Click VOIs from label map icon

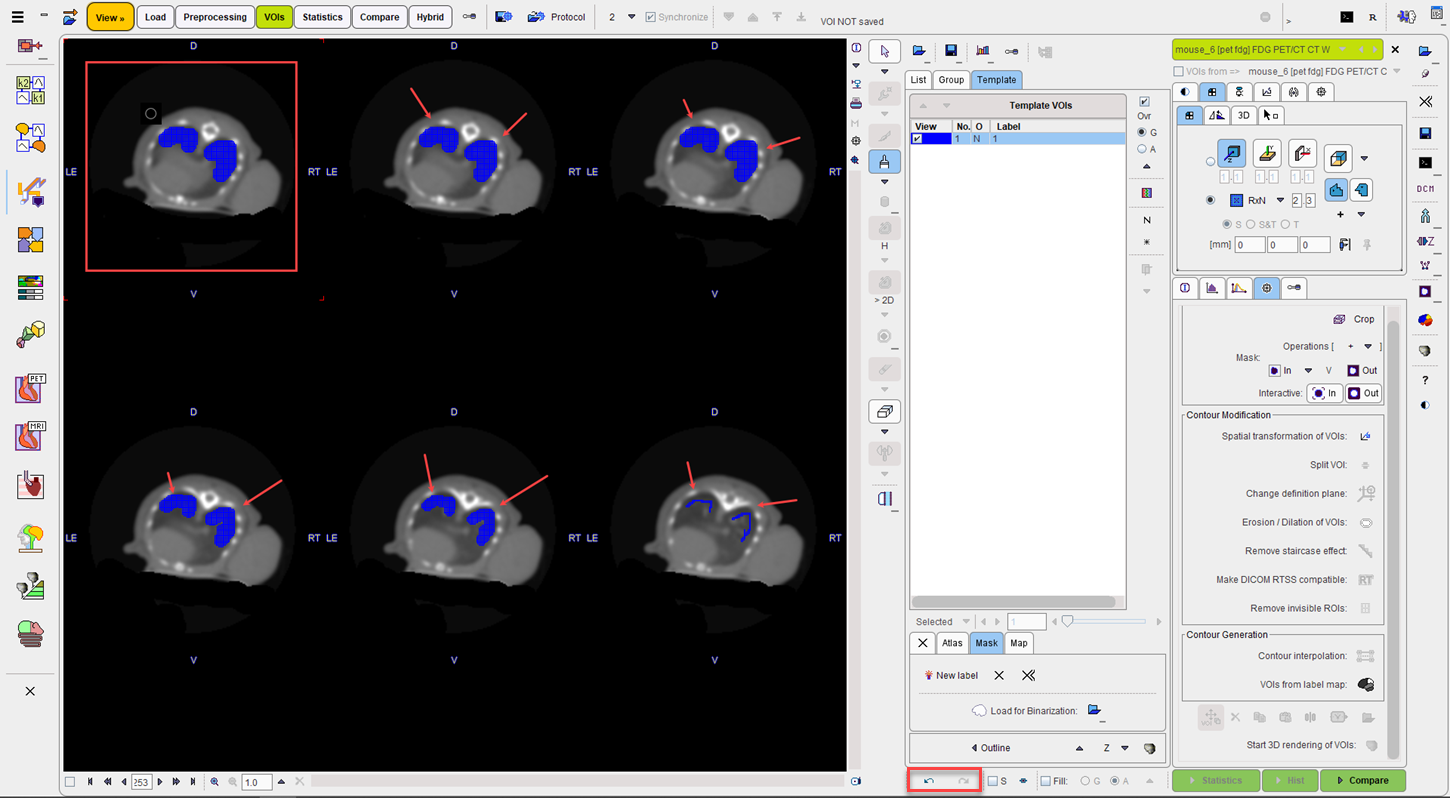coord(1365,685)
